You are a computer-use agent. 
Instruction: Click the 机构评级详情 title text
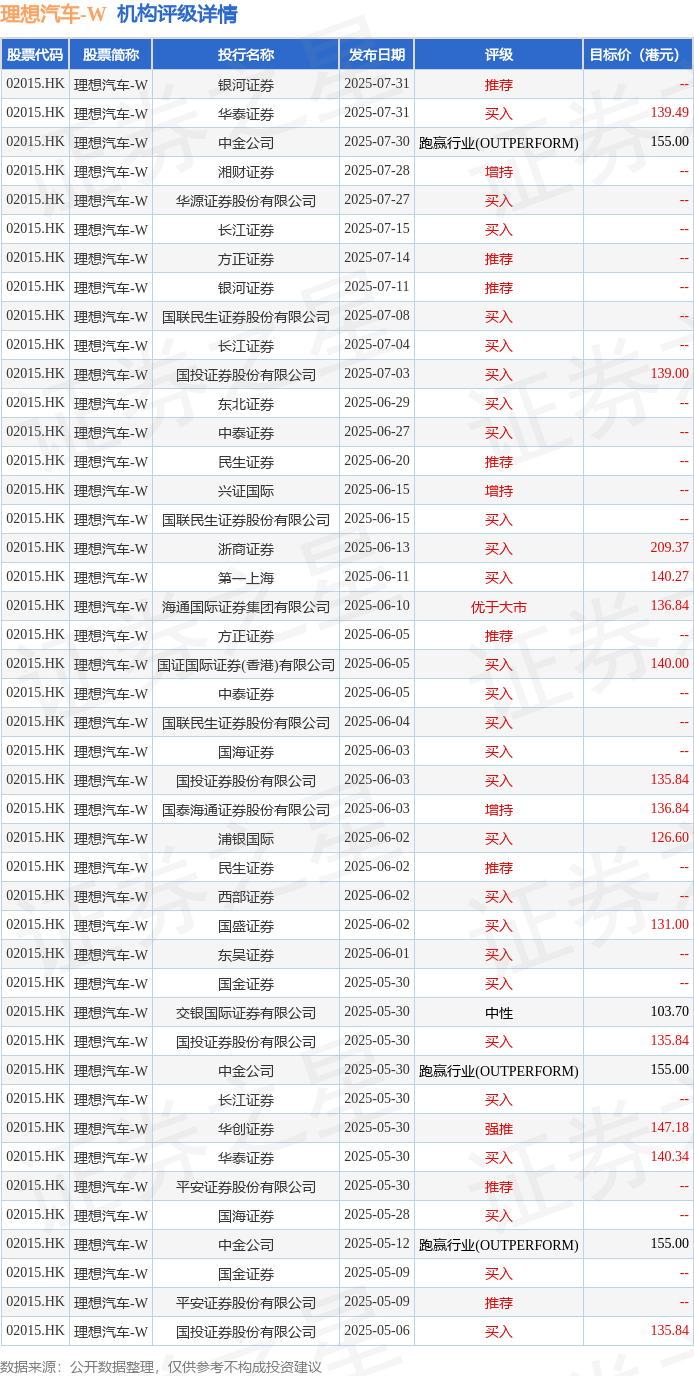(177, 14)
